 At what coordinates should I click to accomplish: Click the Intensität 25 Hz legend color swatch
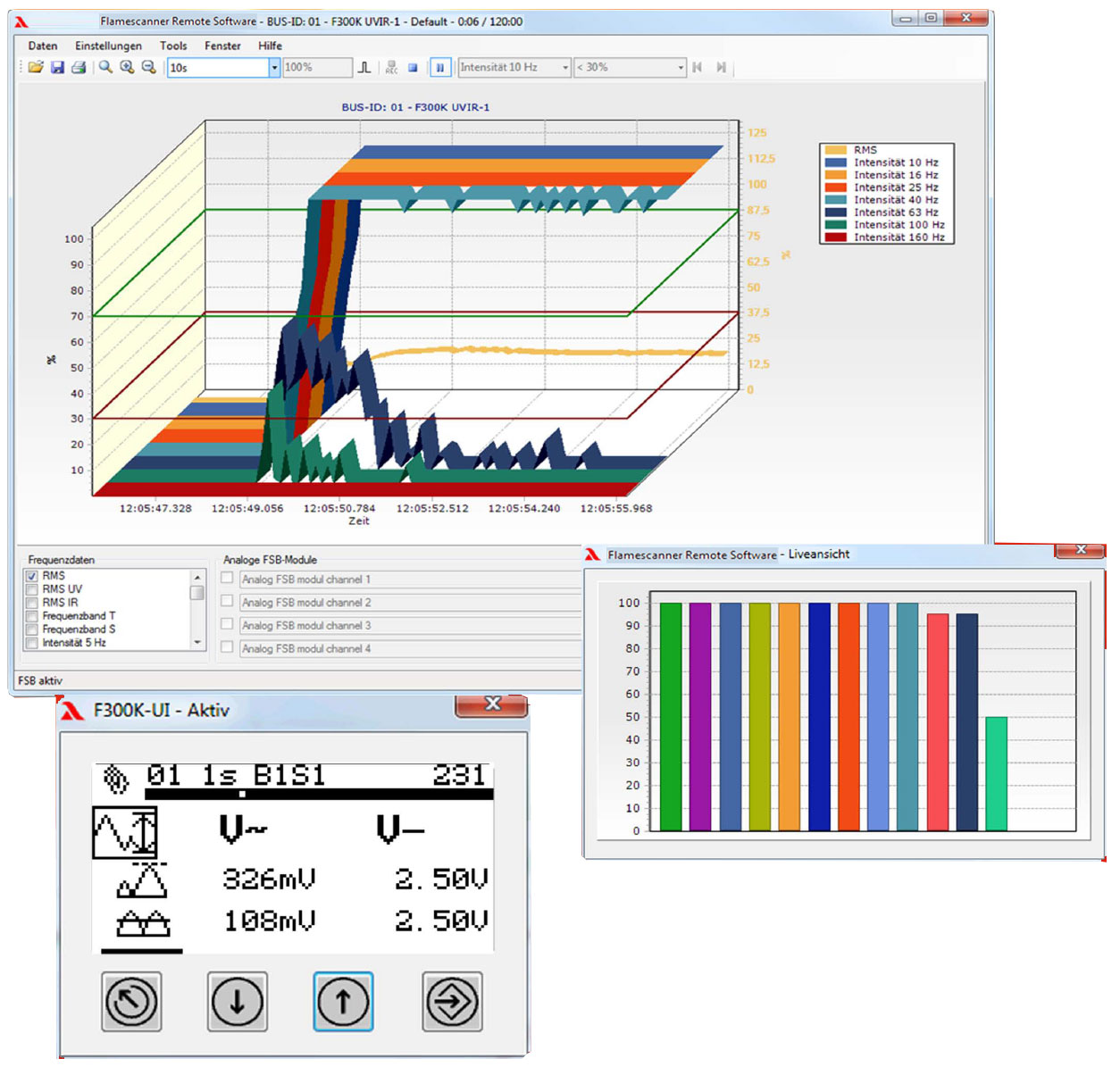[835, 188]
